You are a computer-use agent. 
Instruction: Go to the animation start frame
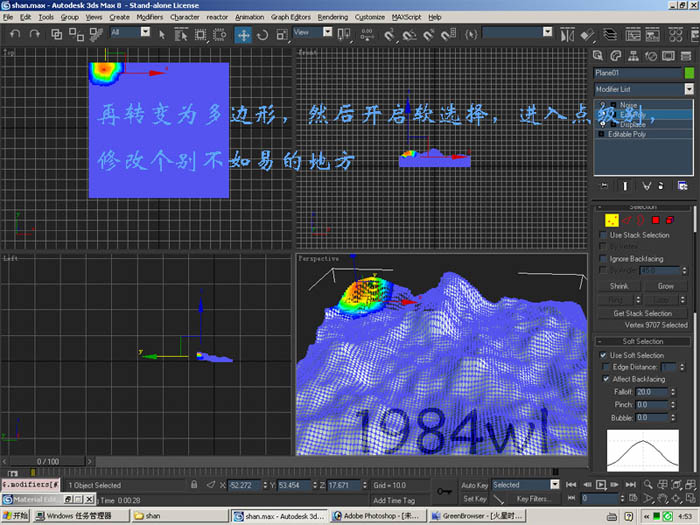(571, 484)
